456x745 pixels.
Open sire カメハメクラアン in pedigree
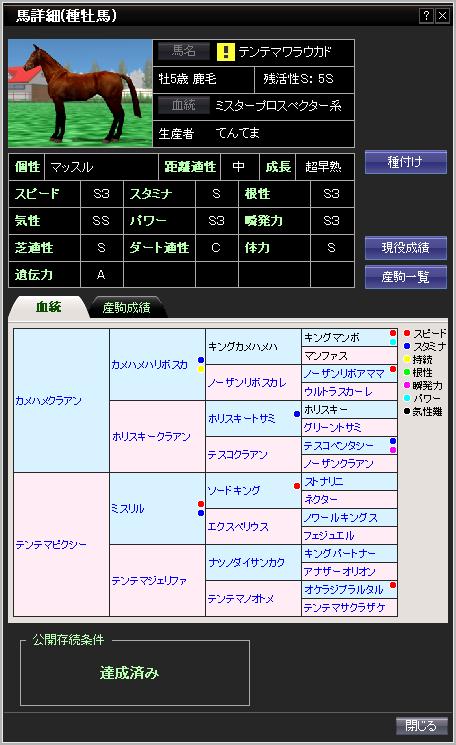click(48, 401)
